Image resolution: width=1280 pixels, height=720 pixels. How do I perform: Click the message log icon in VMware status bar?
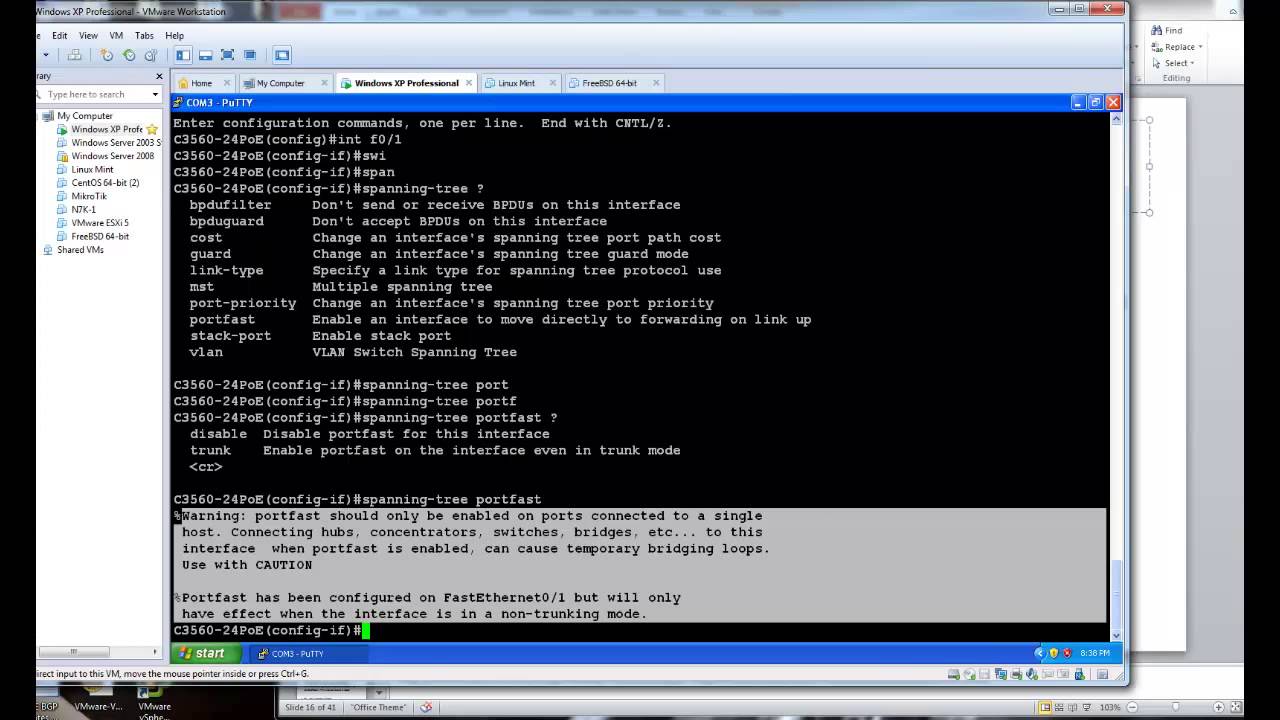1103,674
